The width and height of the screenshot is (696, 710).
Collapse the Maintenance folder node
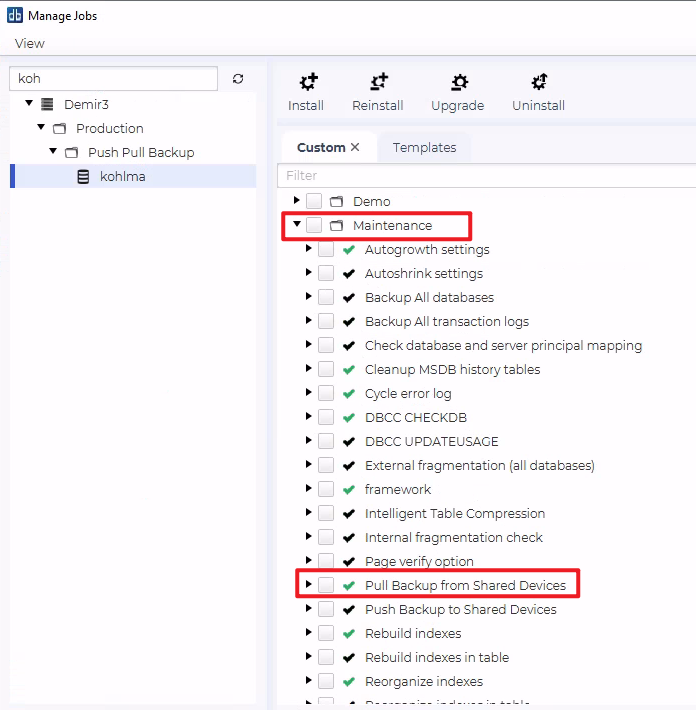pos(297,226)
